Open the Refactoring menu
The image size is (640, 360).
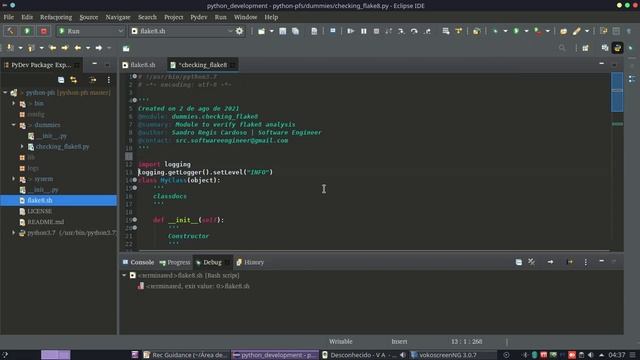click(x=56, y=17)
